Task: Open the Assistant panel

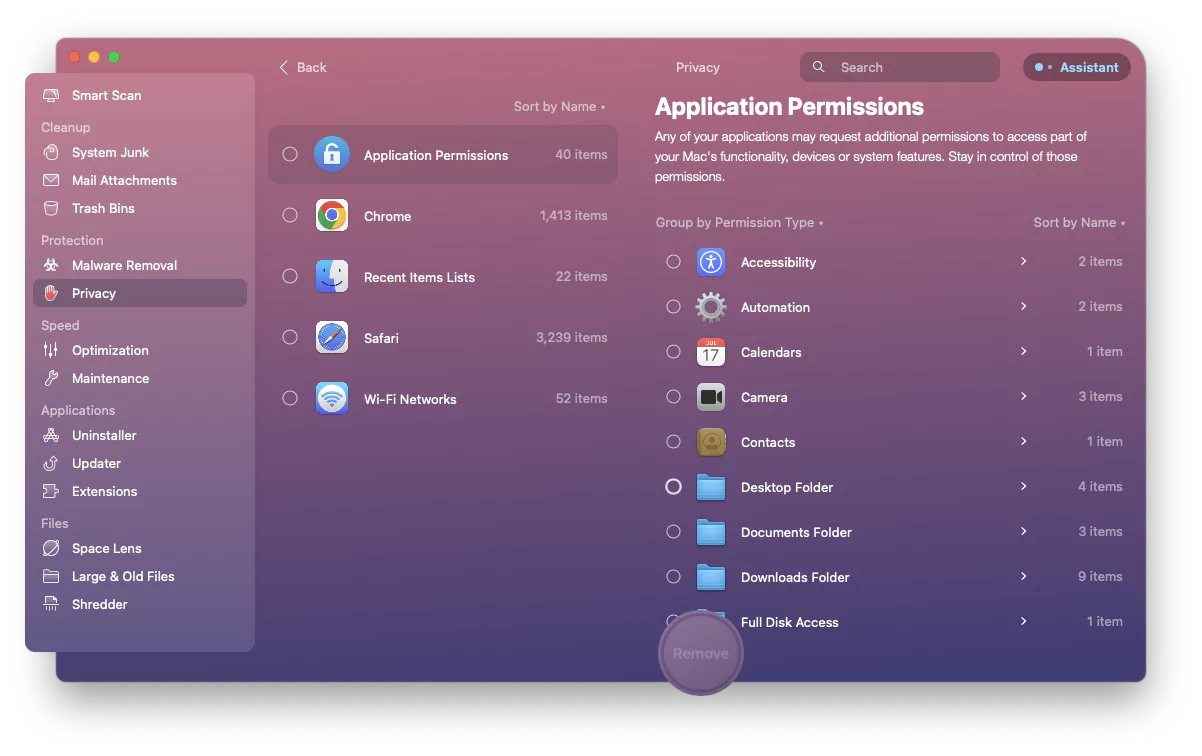Action: pos(1076,67)
